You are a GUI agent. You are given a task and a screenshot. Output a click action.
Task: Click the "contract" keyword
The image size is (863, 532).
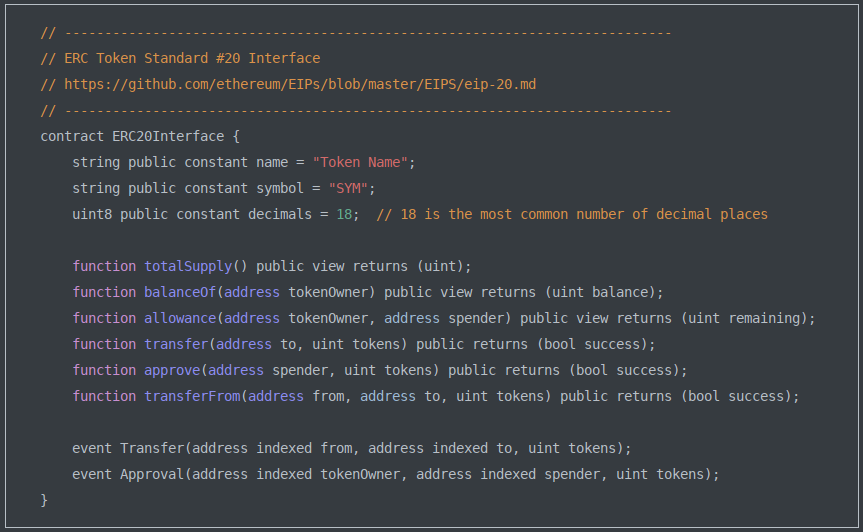pyautogui.click(x=72, y=136)
